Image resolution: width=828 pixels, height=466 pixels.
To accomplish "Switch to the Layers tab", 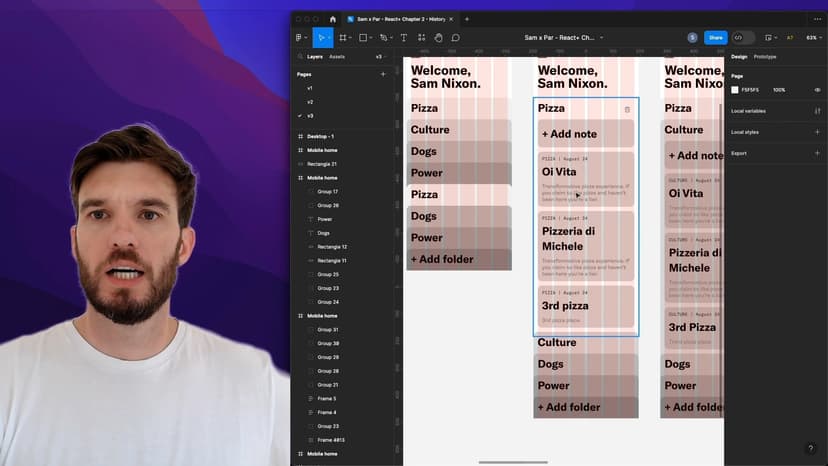I will click(315, 57).
